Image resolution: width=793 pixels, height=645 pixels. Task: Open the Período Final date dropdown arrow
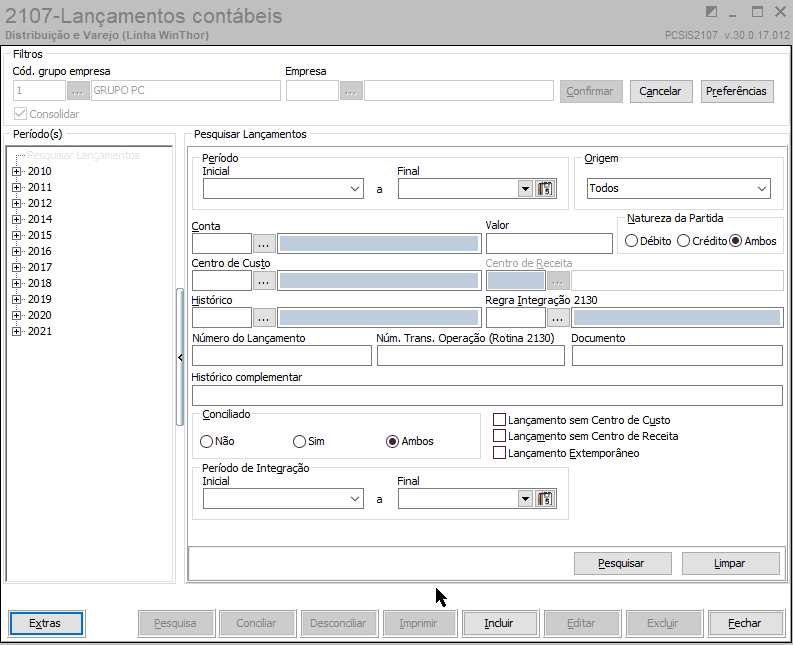pyautogui.click(x=525, y=189)
